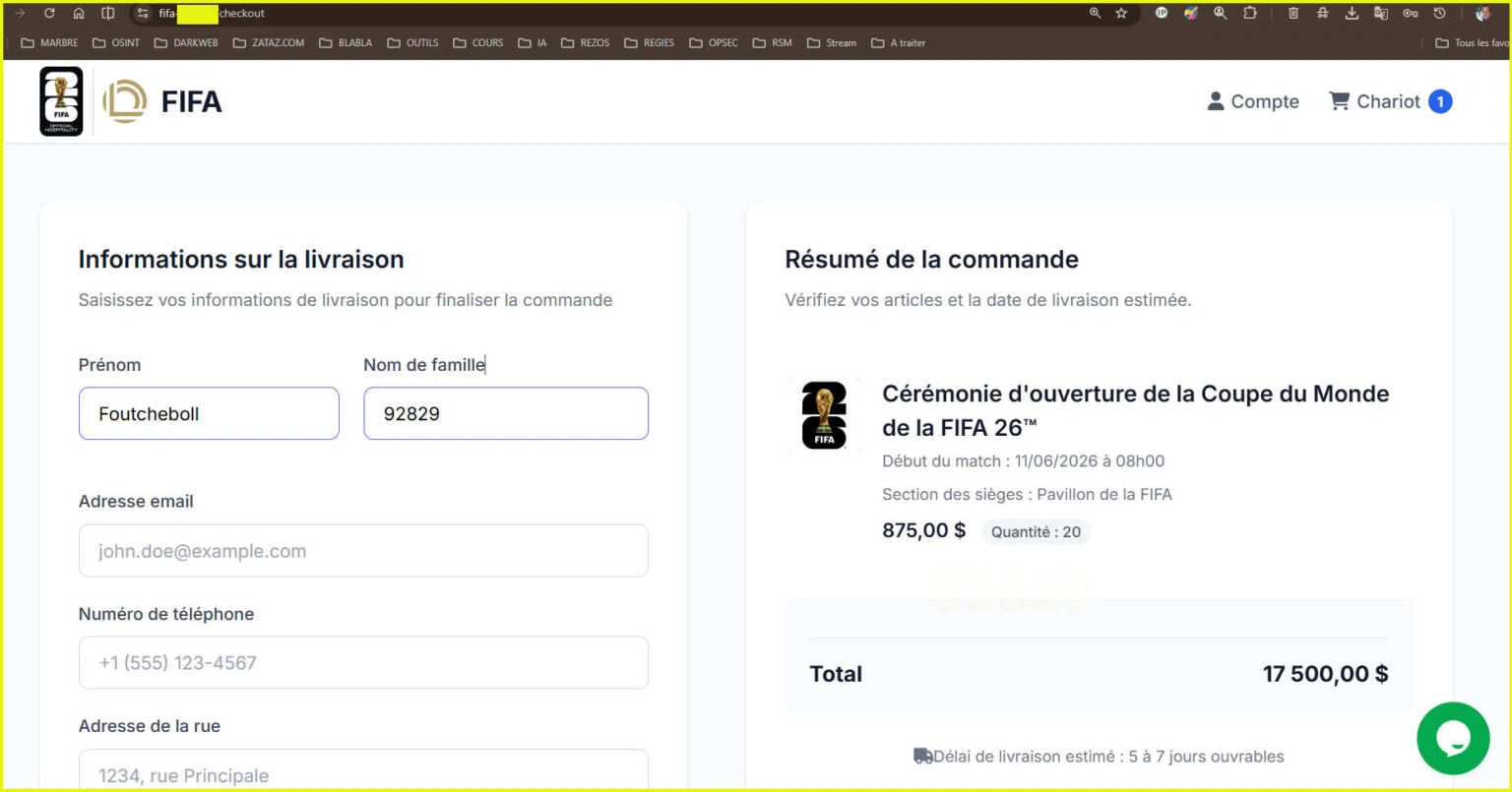Focus the Prénom input field
The width and height of the screenshot is (1512, 792).
[x=209, y=413]
